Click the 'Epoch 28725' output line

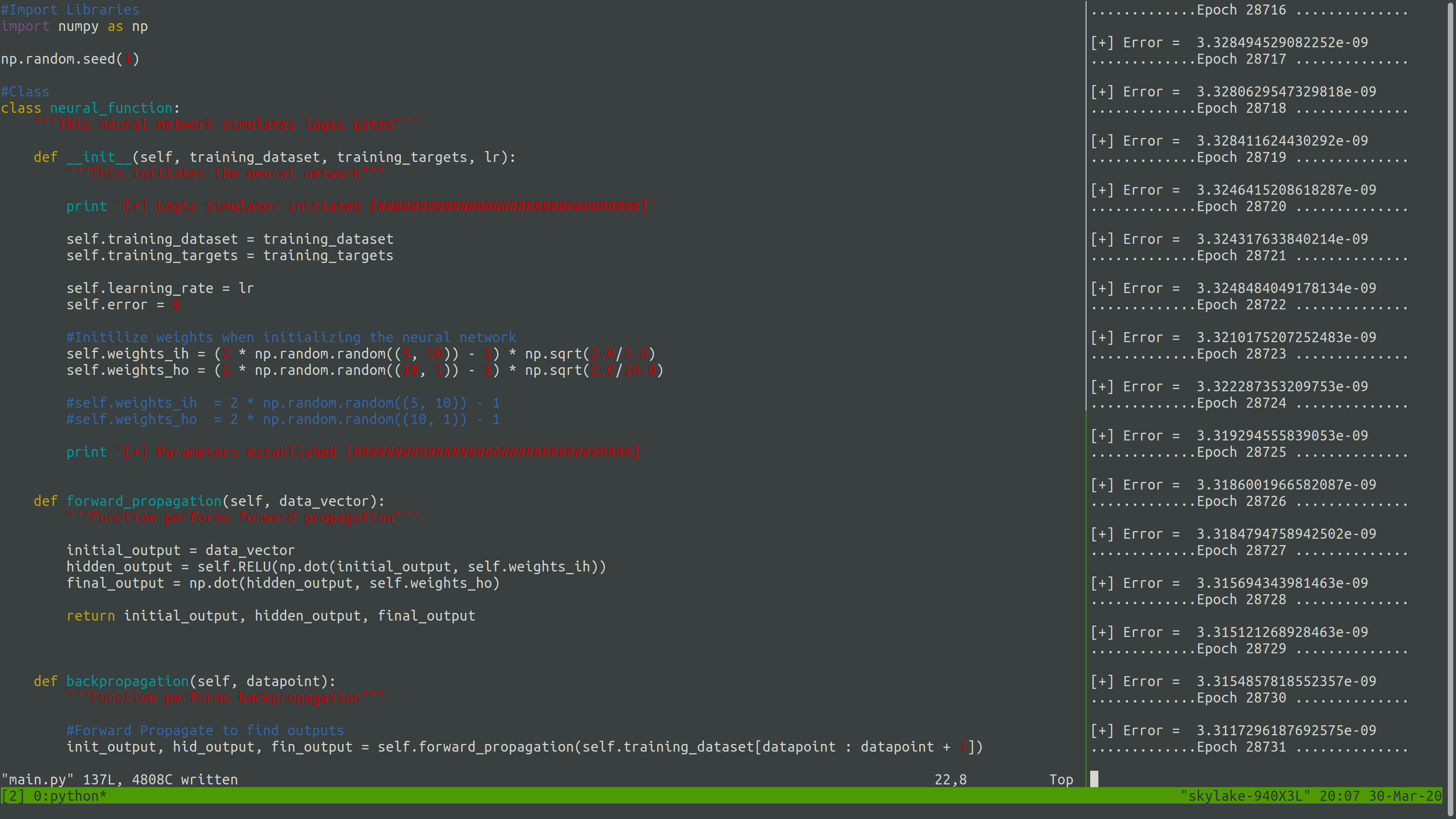pyautogui.click(x=1249, y=452)
